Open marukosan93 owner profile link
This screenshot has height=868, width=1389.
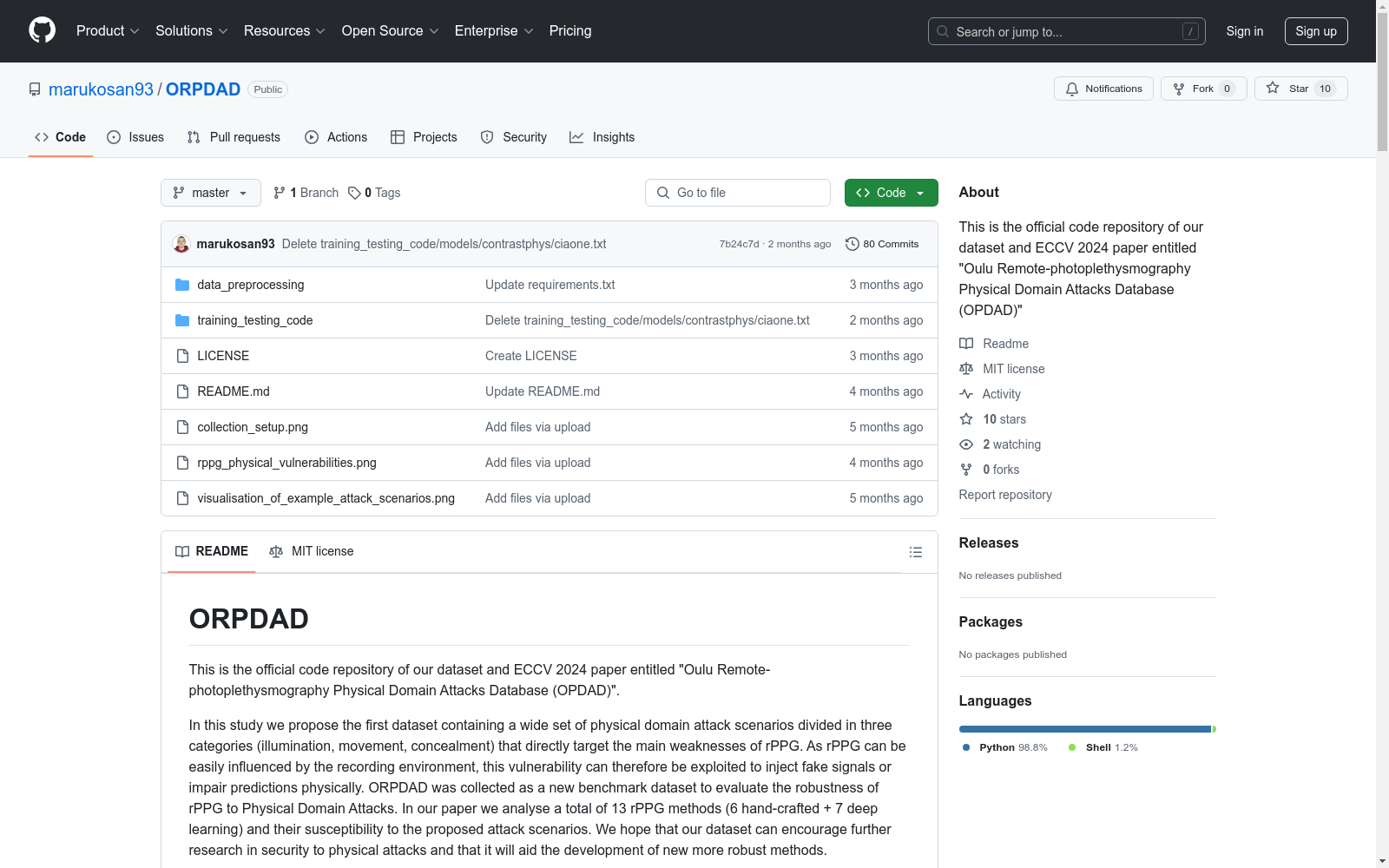click(x=101, y=89)
